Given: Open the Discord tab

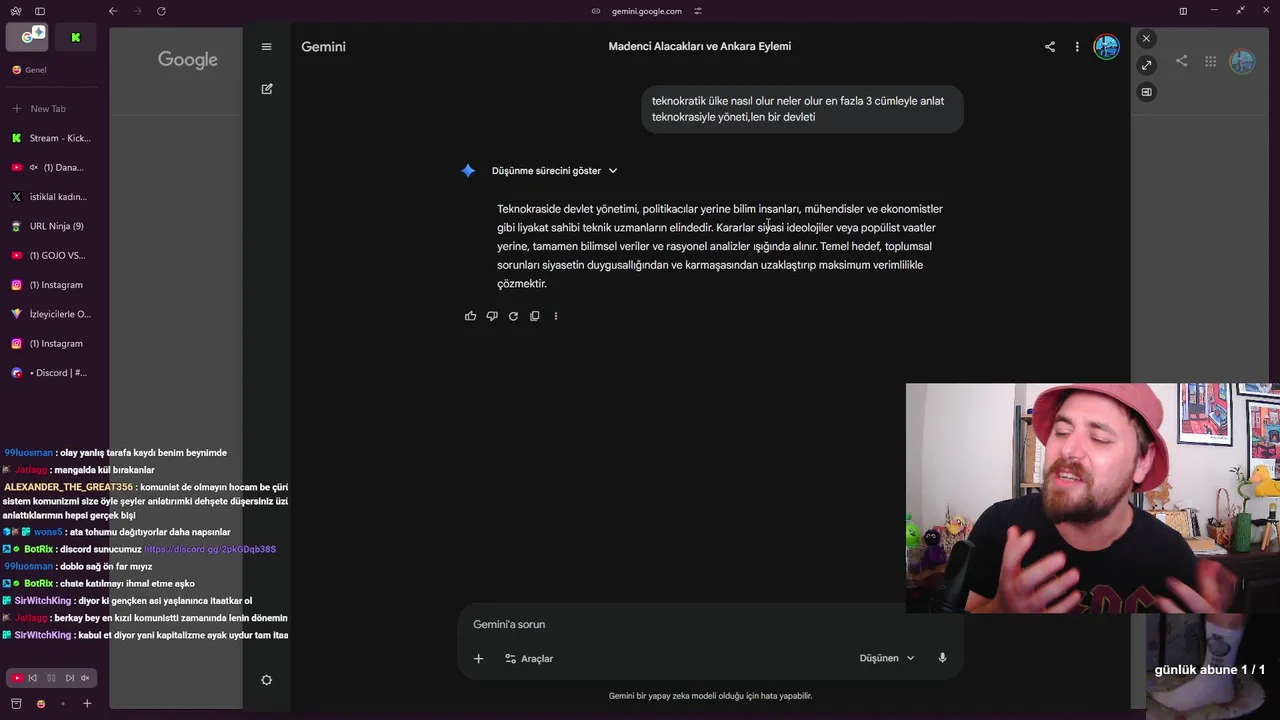Looking at the screenshot, I should tap(52, 373).
